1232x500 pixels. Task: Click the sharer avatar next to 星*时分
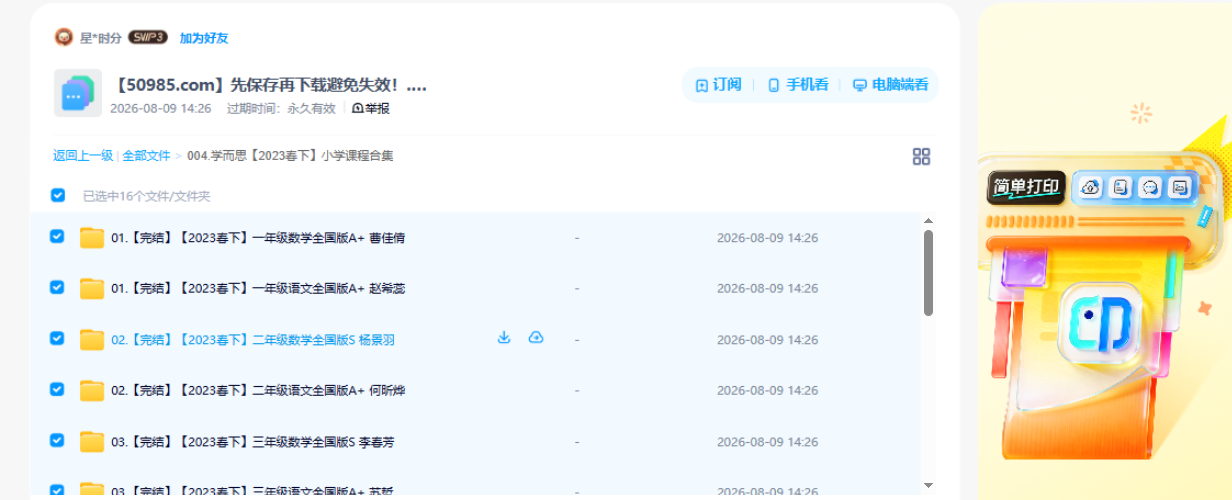coord(64,38)
